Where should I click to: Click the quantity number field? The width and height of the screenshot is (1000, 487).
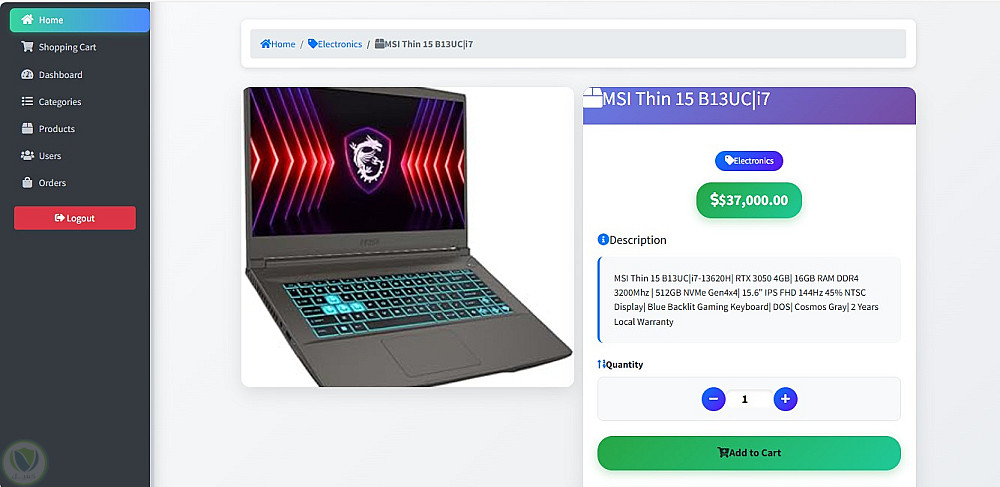749,400
